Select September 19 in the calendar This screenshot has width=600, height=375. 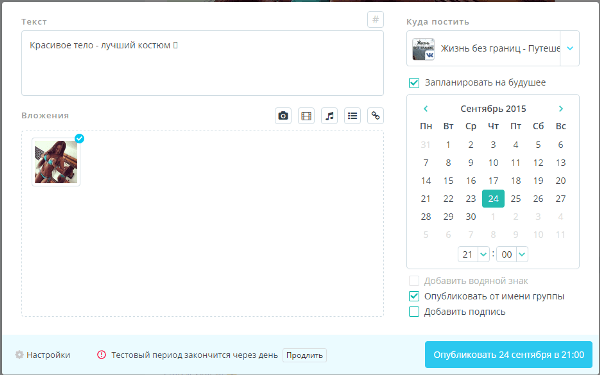[x=538, y=181]
